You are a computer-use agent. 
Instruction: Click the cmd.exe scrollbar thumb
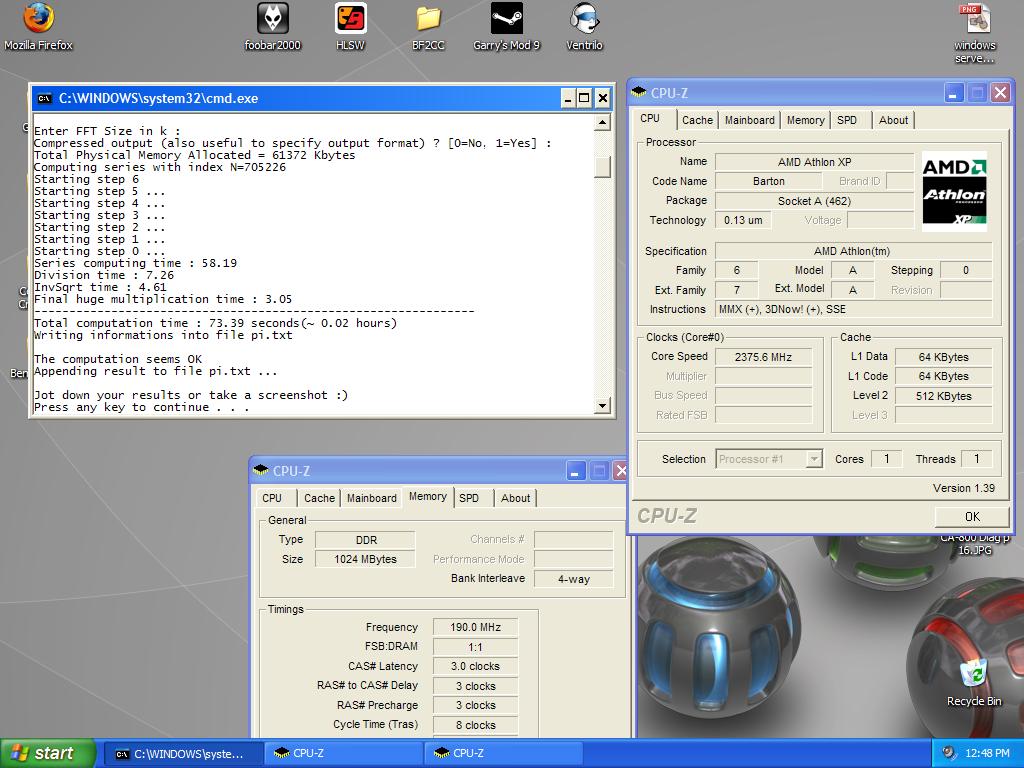coord(602,167)
